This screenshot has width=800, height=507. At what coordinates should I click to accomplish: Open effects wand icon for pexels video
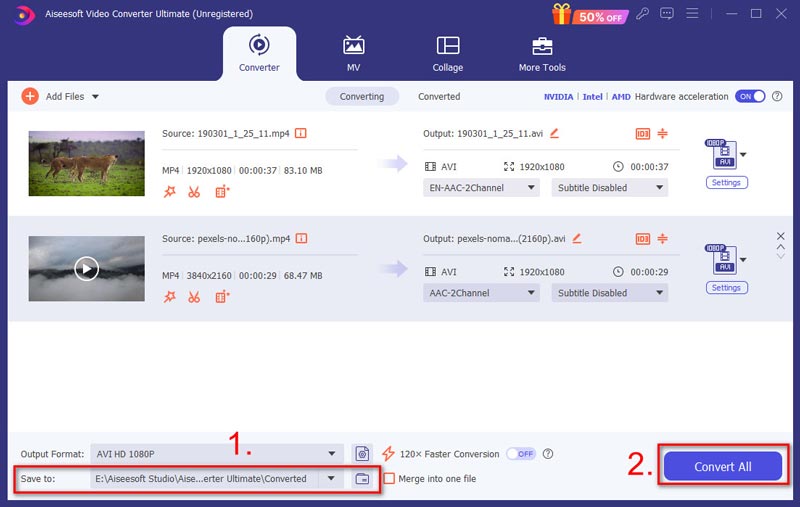(x=169, y=297)
